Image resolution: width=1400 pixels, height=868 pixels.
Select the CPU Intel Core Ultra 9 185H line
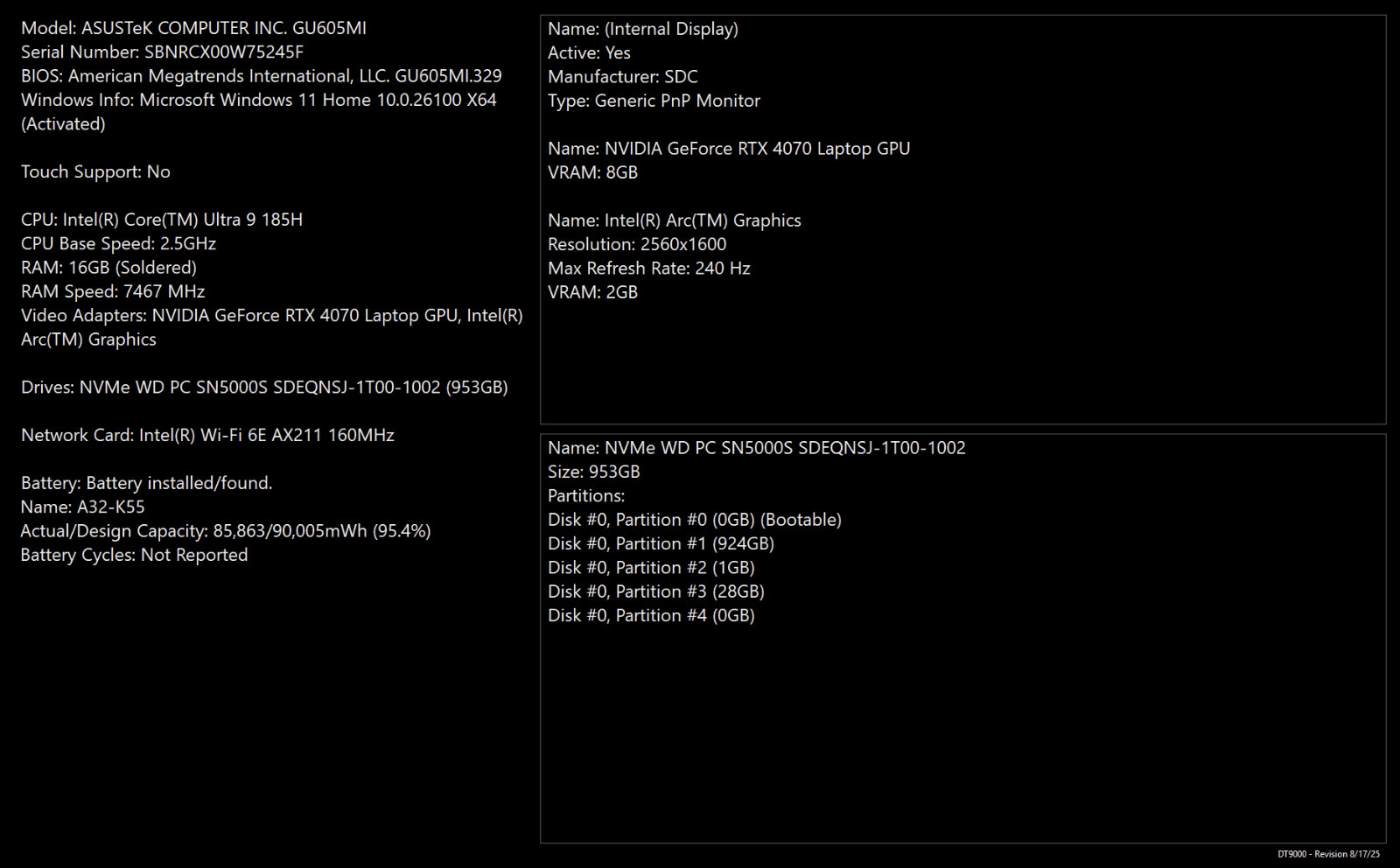(162, 220)
